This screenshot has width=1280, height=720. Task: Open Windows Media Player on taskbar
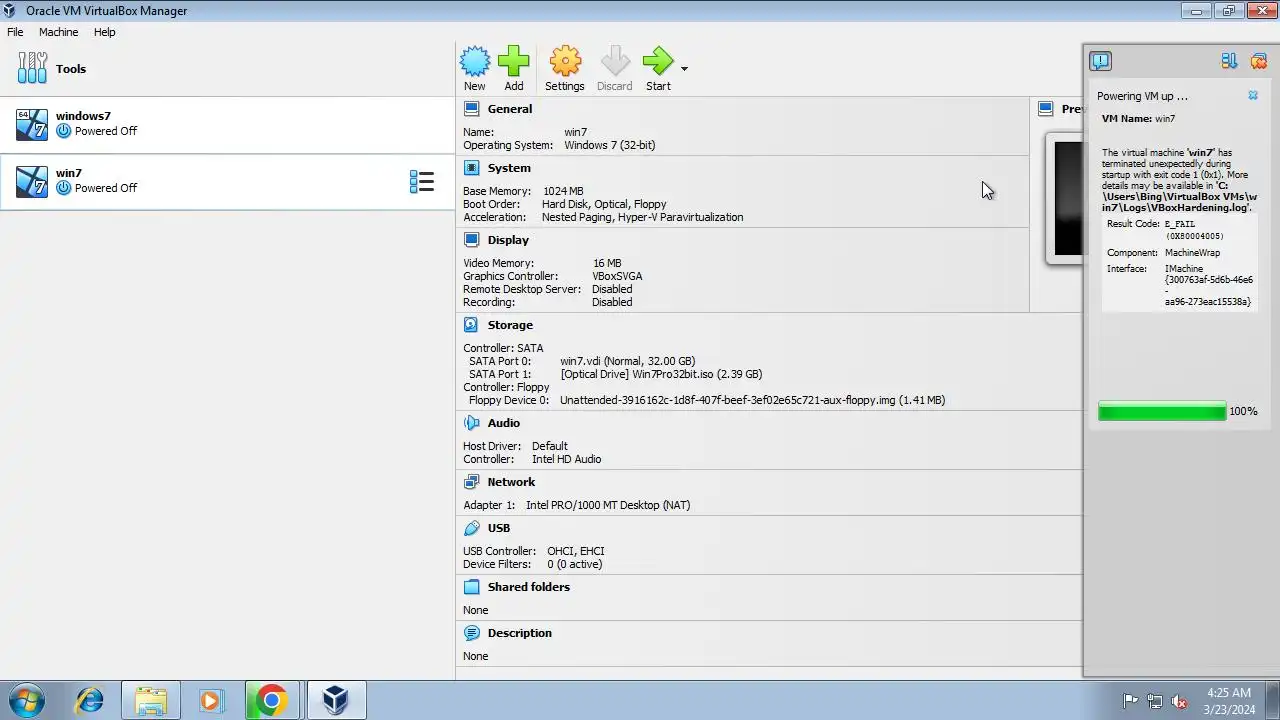coord(211,700)
